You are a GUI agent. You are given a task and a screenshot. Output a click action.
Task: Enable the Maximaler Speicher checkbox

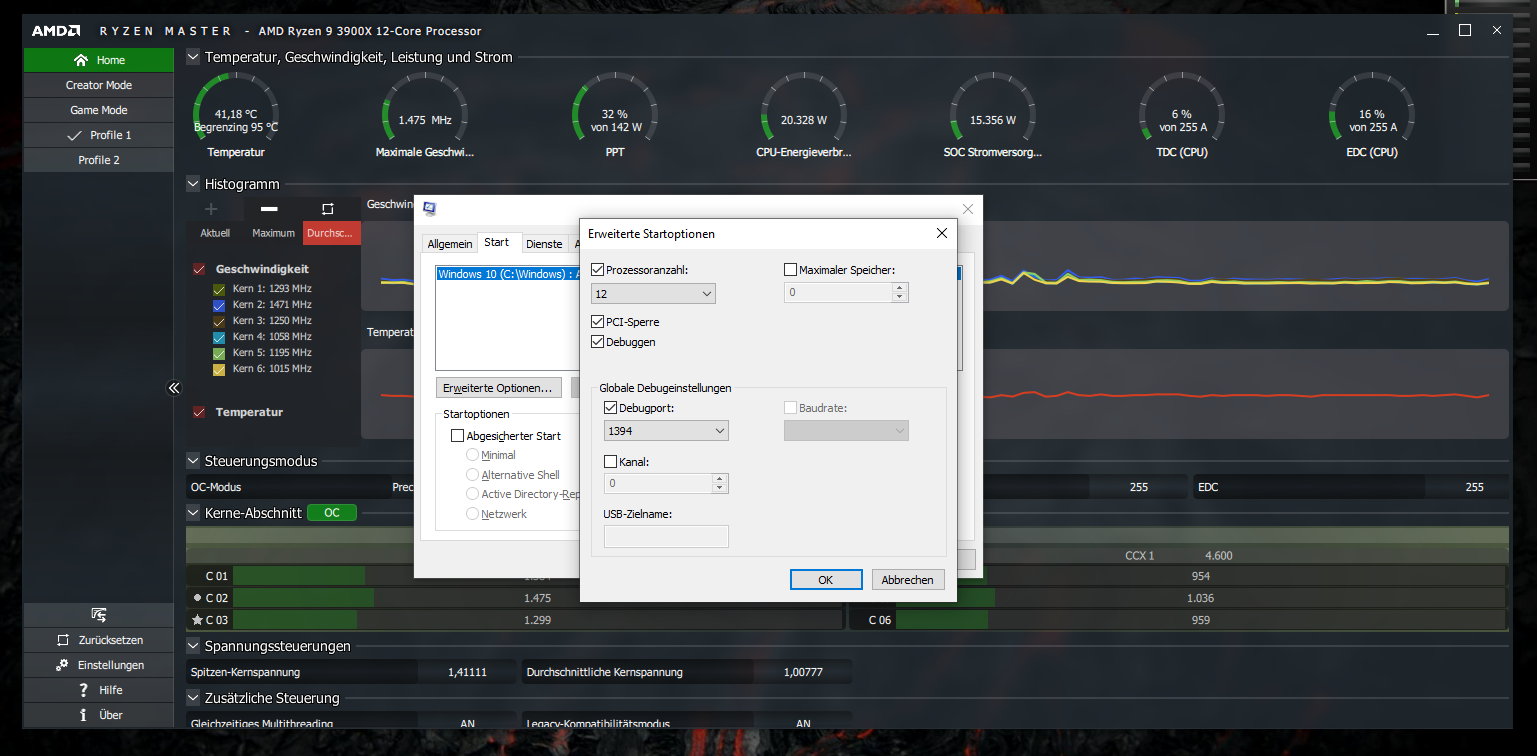(x=791, y=270)
